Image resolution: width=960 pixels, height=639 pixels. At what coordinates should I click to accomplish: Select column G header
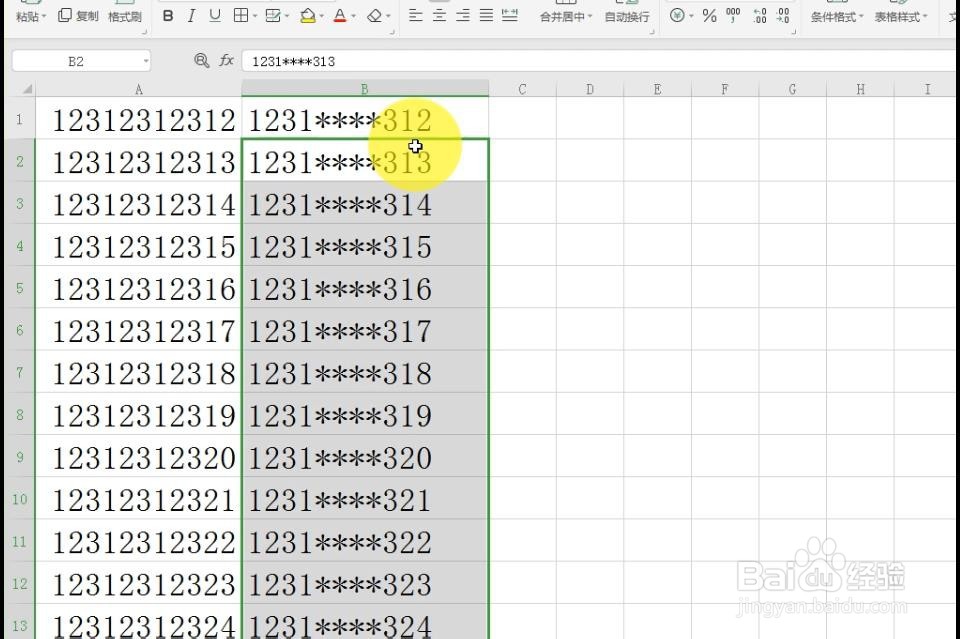coord(792,89)
